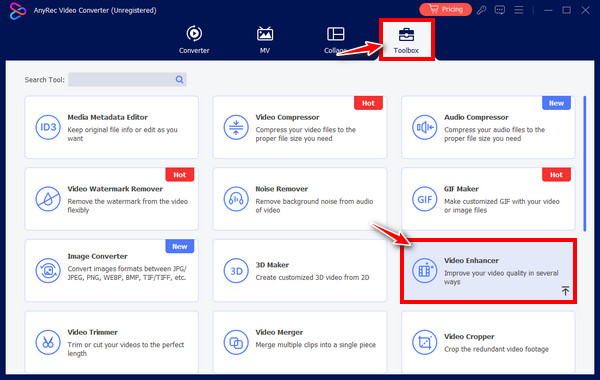Viewport: 600px width, 380px height.
Task: Click the AnyRec app logo
Action: [18, 11]
